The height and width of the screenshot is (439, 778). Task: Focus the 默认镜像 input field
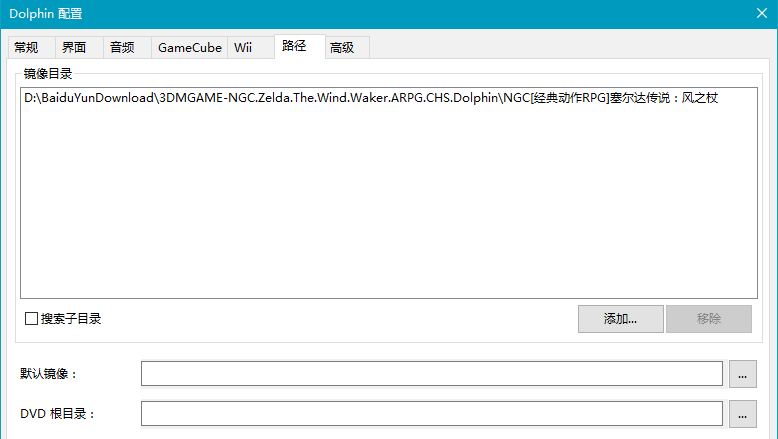[432, 374]
